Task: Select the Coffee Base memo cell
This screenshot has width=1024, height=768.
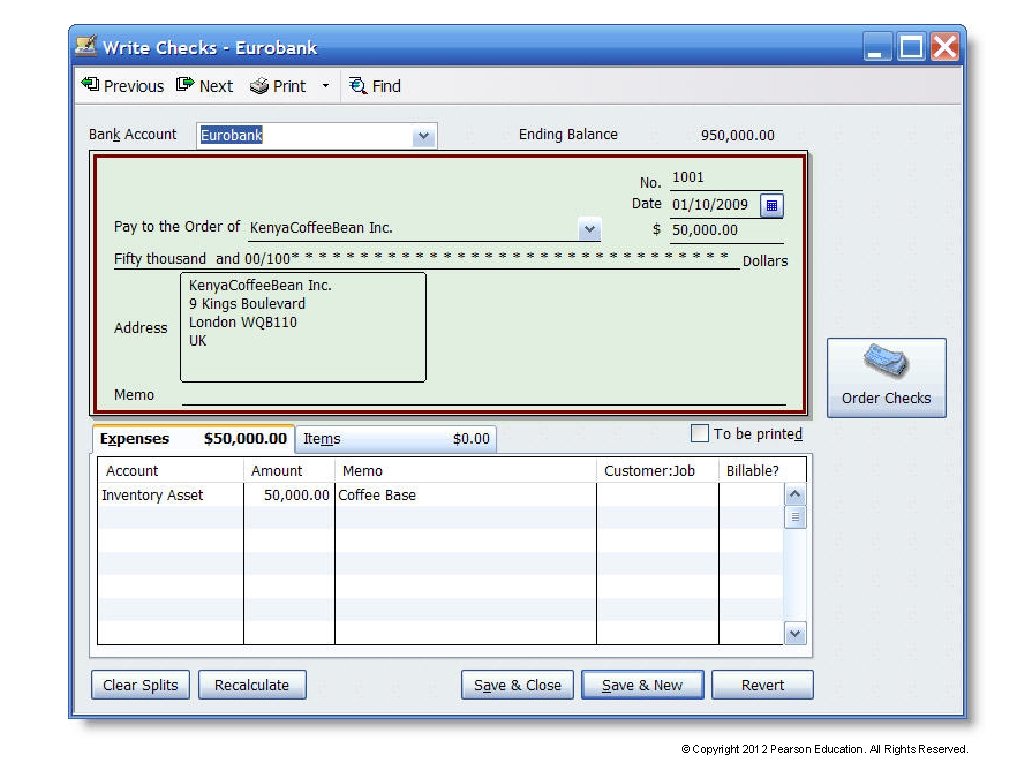Action: 465,495
